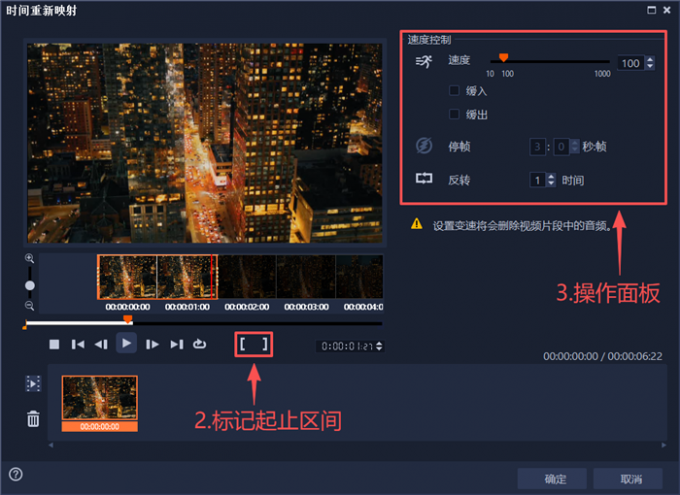Enable the 缓出 ease-out checkbox
This screenshot has width=680, height=495.
pos(454,114)
